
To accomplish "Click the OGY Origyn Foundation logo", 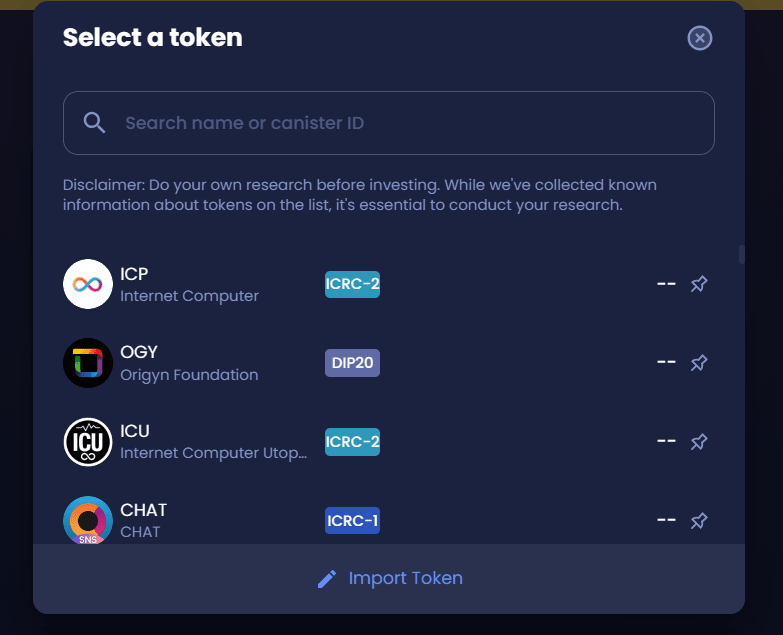I will pos(88,363).
